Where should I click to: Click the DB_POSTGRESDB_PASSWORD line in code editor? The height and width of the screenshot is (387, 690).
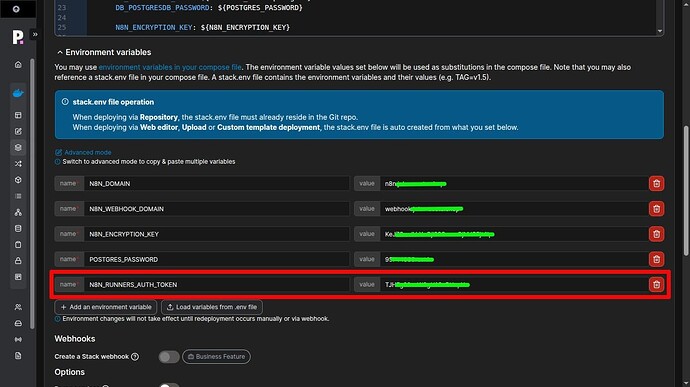(209, 8)
